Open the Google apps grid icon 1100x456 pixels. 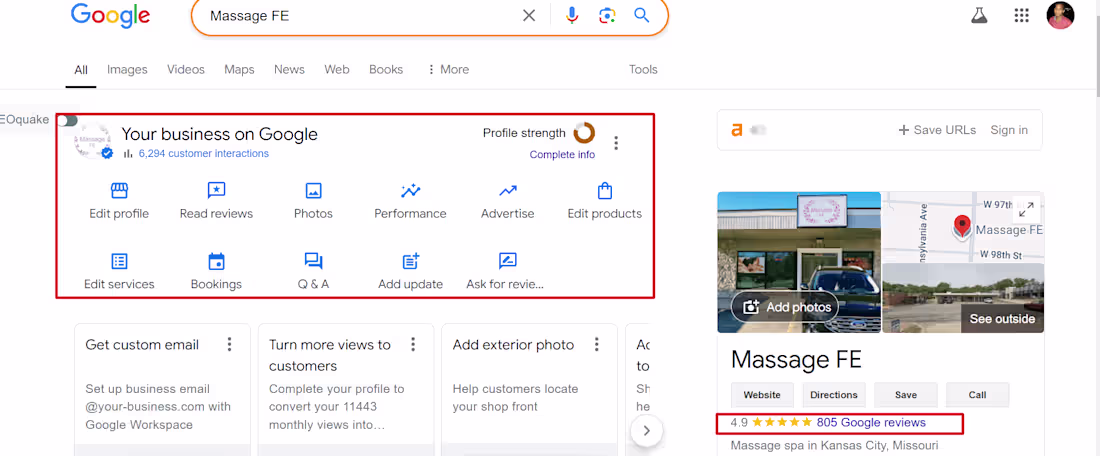(x=1021, y=15)
